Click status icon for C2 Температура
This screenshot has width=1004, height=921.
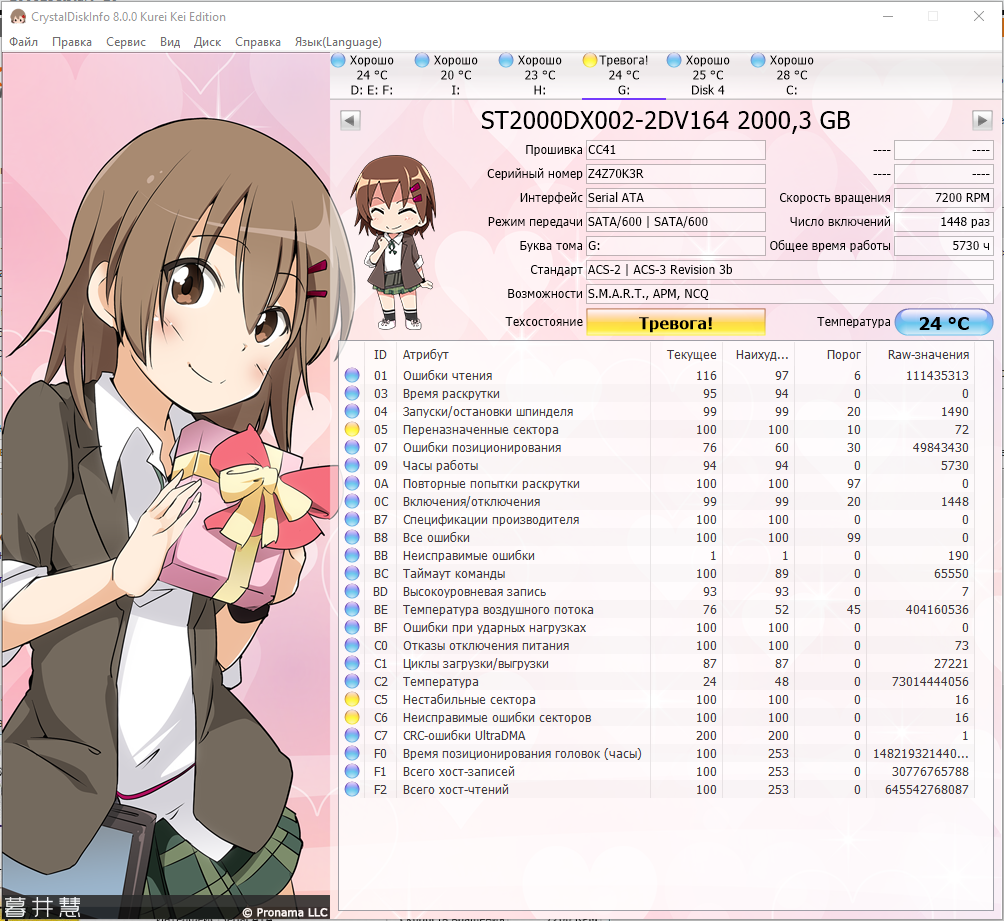click(352, 681)
